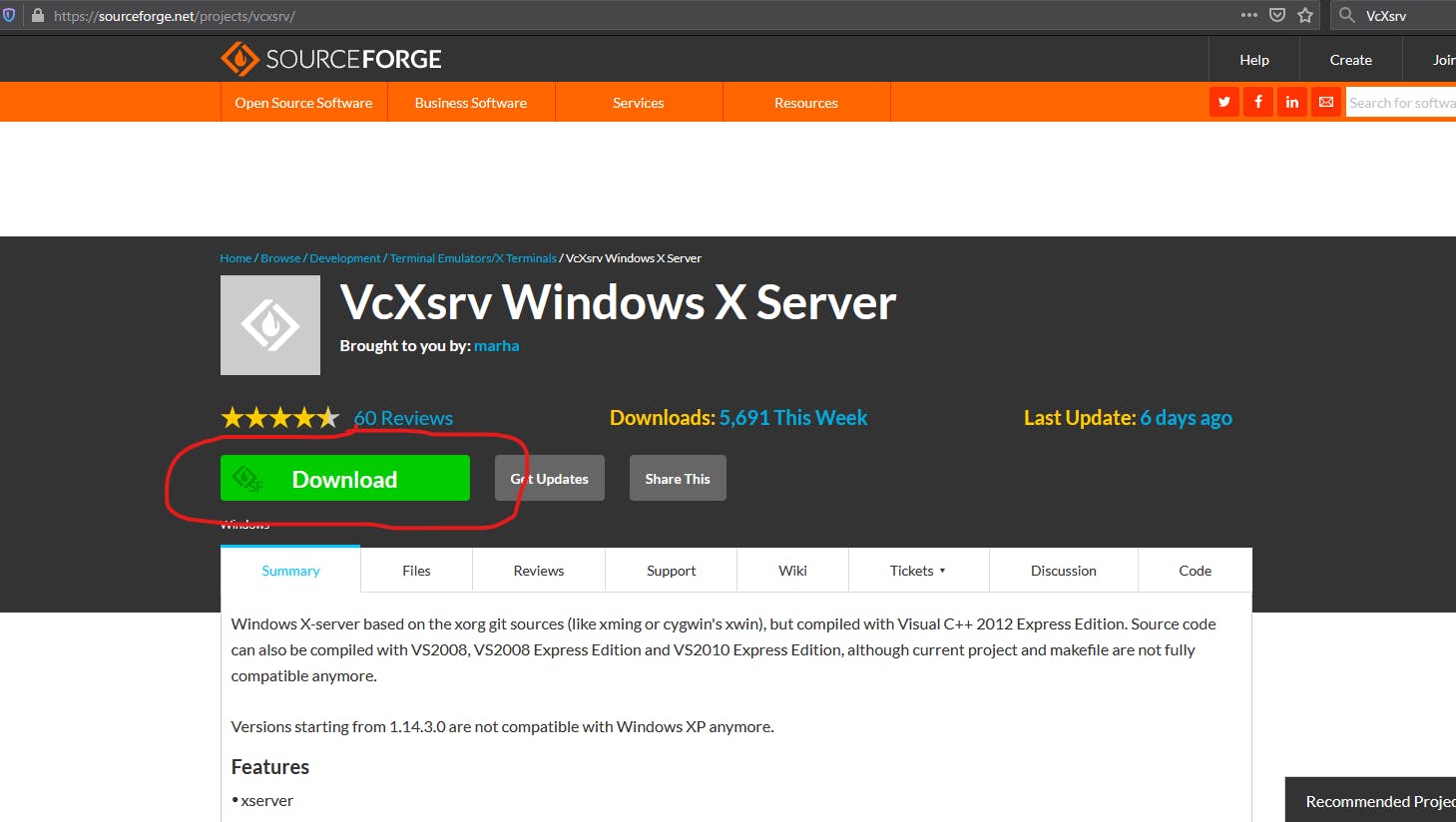Viewport: 1456px width, 822px height.
Task: Open the Business Software menu
Action: point(471,102)
